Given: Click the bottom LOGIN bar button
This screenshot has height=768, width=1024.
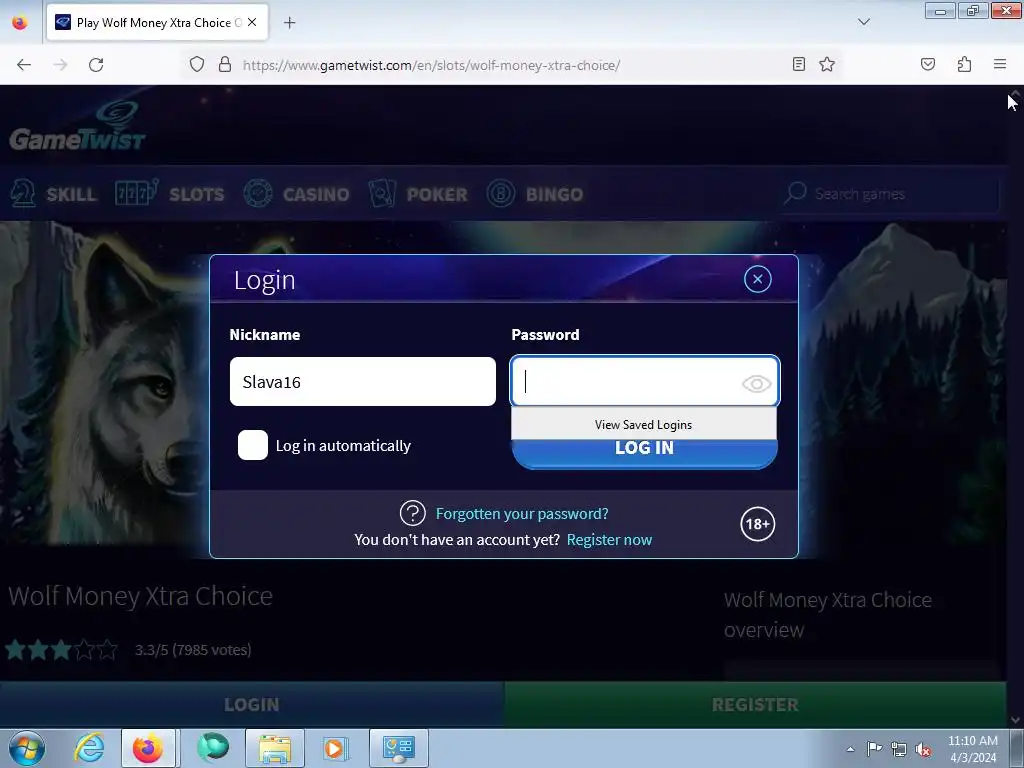Looking at the screenshot, I should (x=251, y=705).
